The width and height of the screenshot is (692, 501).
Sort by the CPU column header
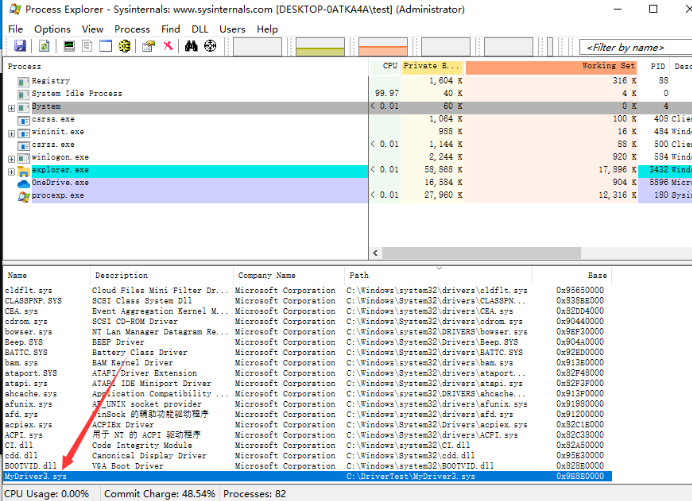[385, 66]
